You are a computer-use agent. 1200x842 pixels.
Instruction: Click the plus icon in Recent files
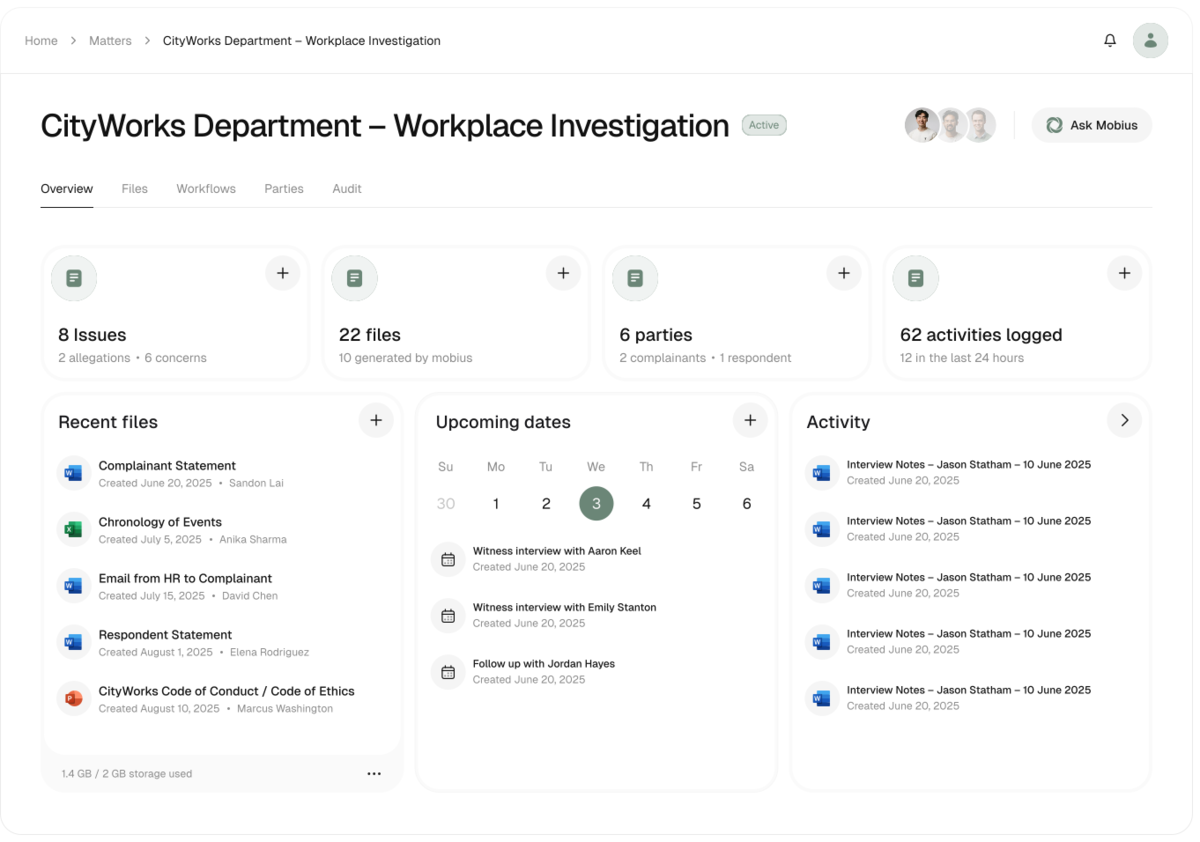pos(376,421)
